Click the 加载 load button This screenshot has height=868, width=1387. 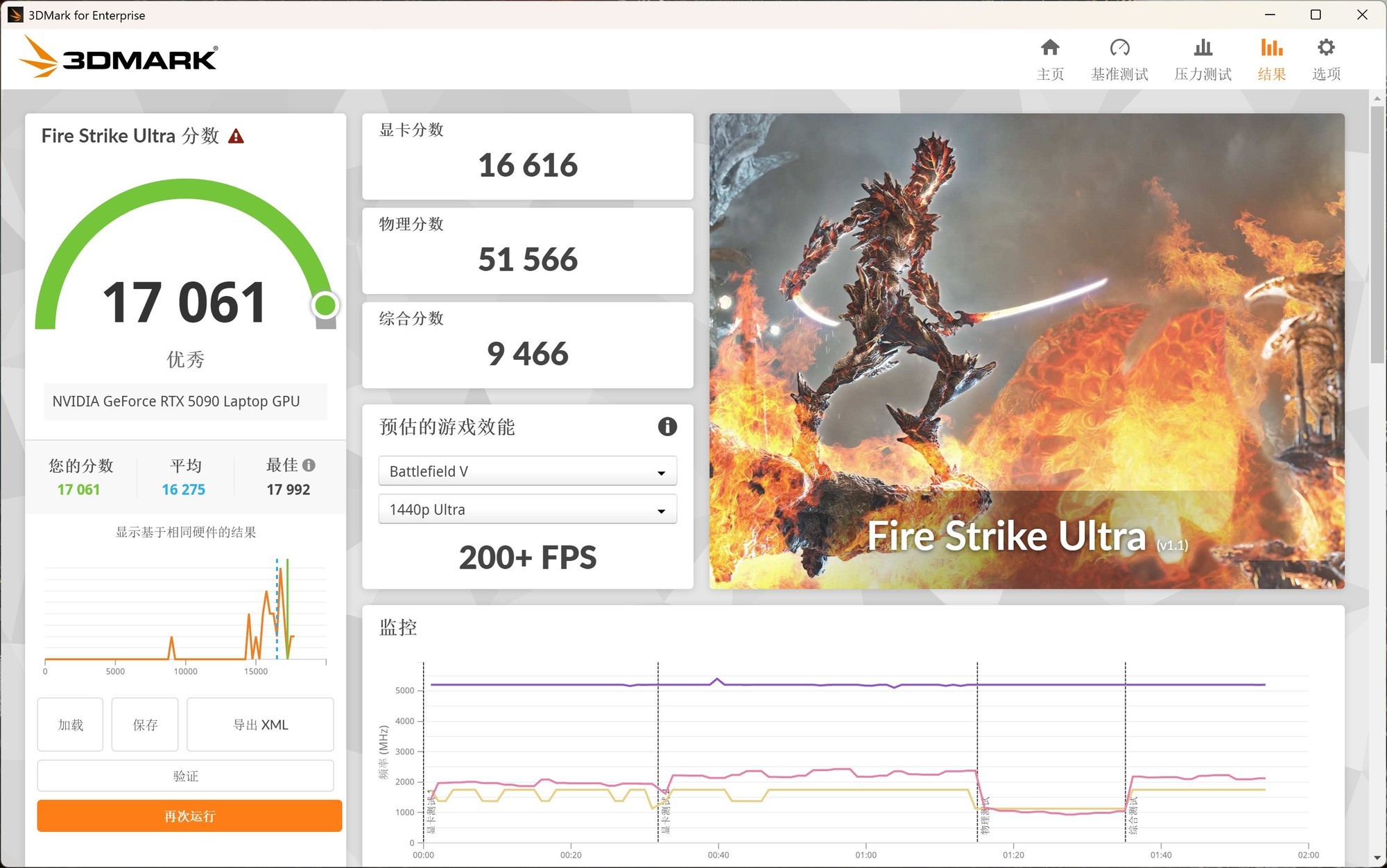[70, 724]
